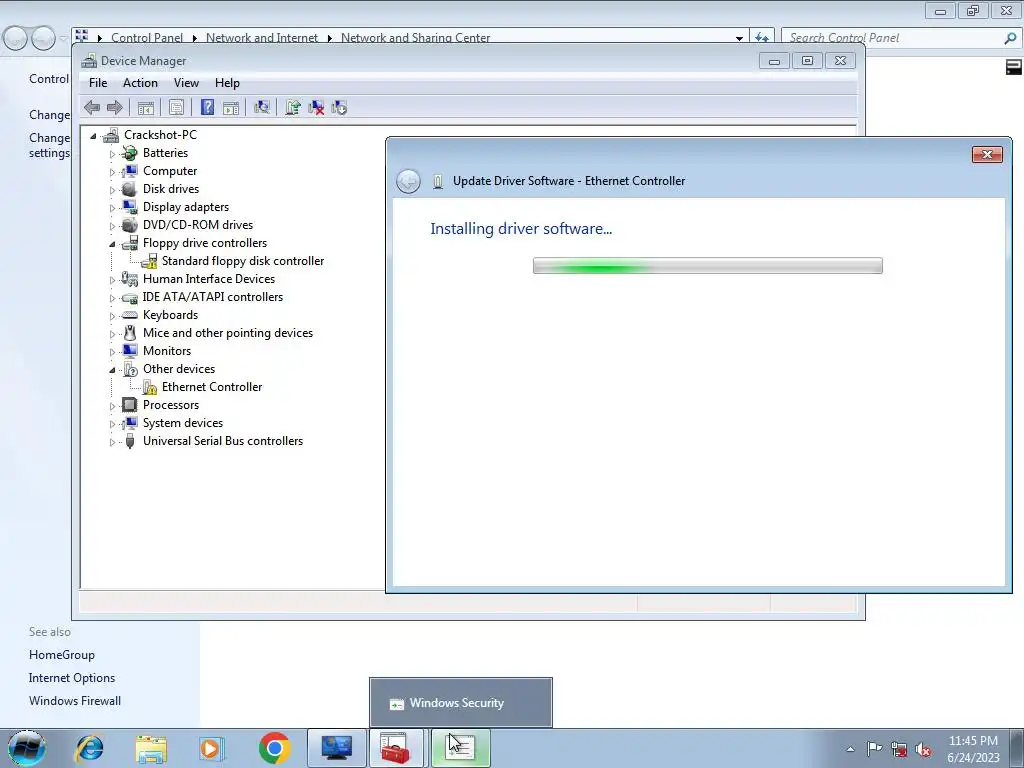Click the Standard floppy disk controller warning icon
Viewport: 1024px width, 768px height.
[150, 261]
